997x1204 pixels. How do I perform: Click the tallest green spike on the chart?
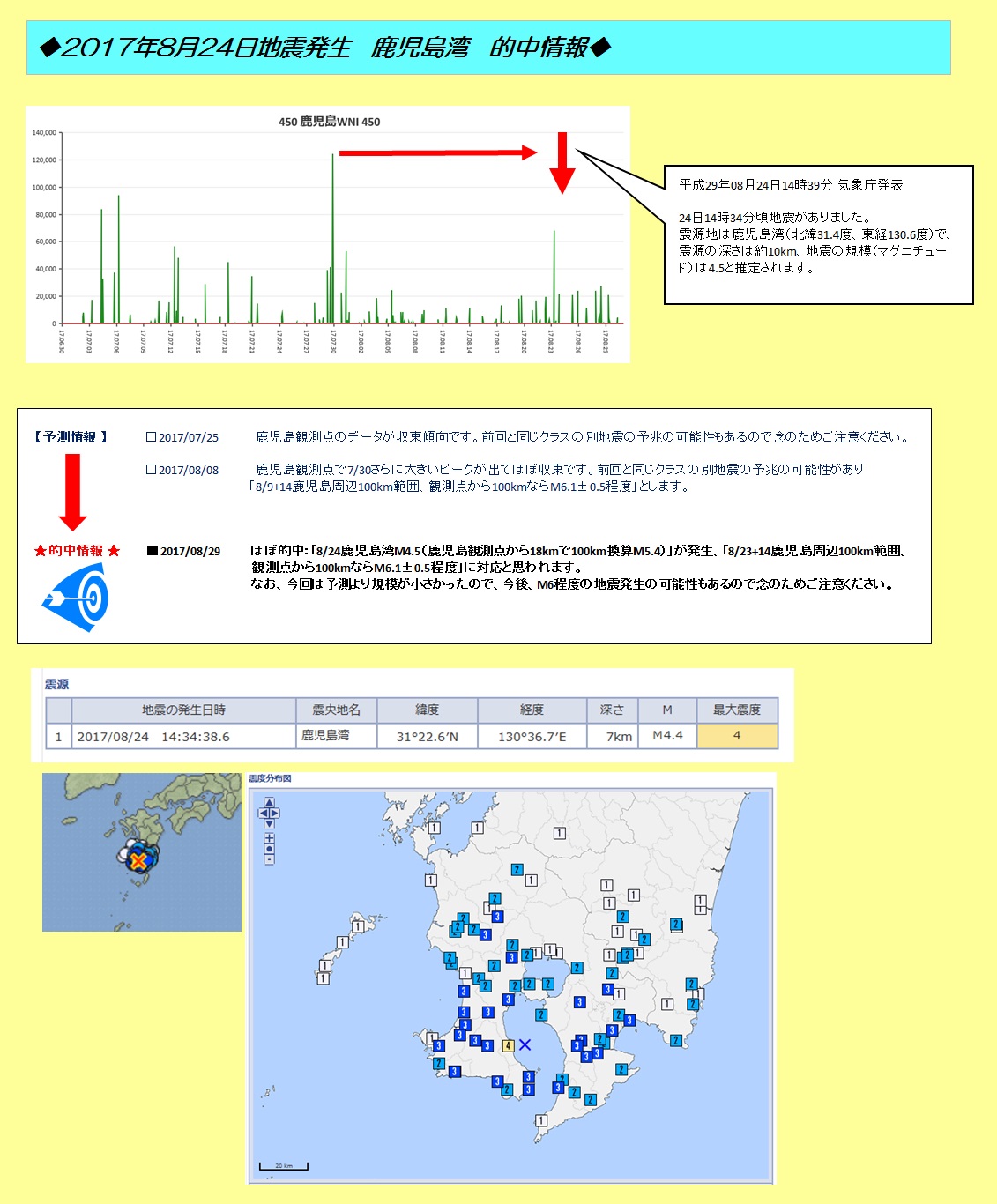pos(333,239)
